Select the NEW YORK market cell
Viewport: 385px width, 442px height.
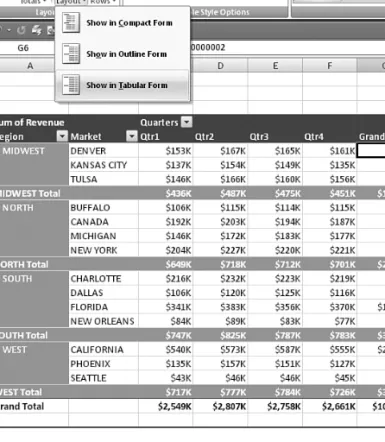point(103,250)
